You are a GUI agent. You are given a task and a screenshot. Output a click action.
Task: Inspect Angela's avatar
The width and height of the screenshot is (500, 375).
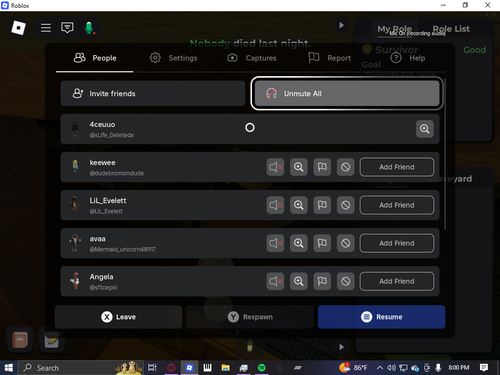(x=299, y=281)
